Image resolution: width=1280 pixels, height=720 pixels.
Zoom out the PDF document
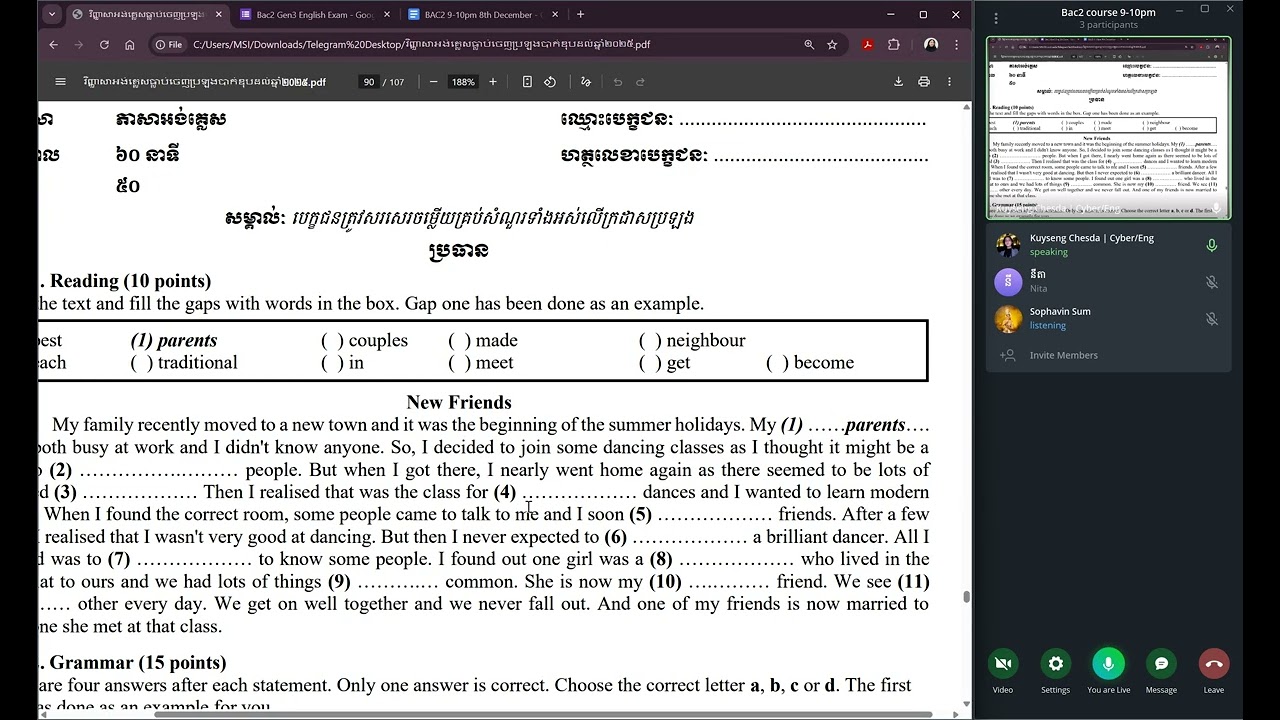tap(433, 82)
